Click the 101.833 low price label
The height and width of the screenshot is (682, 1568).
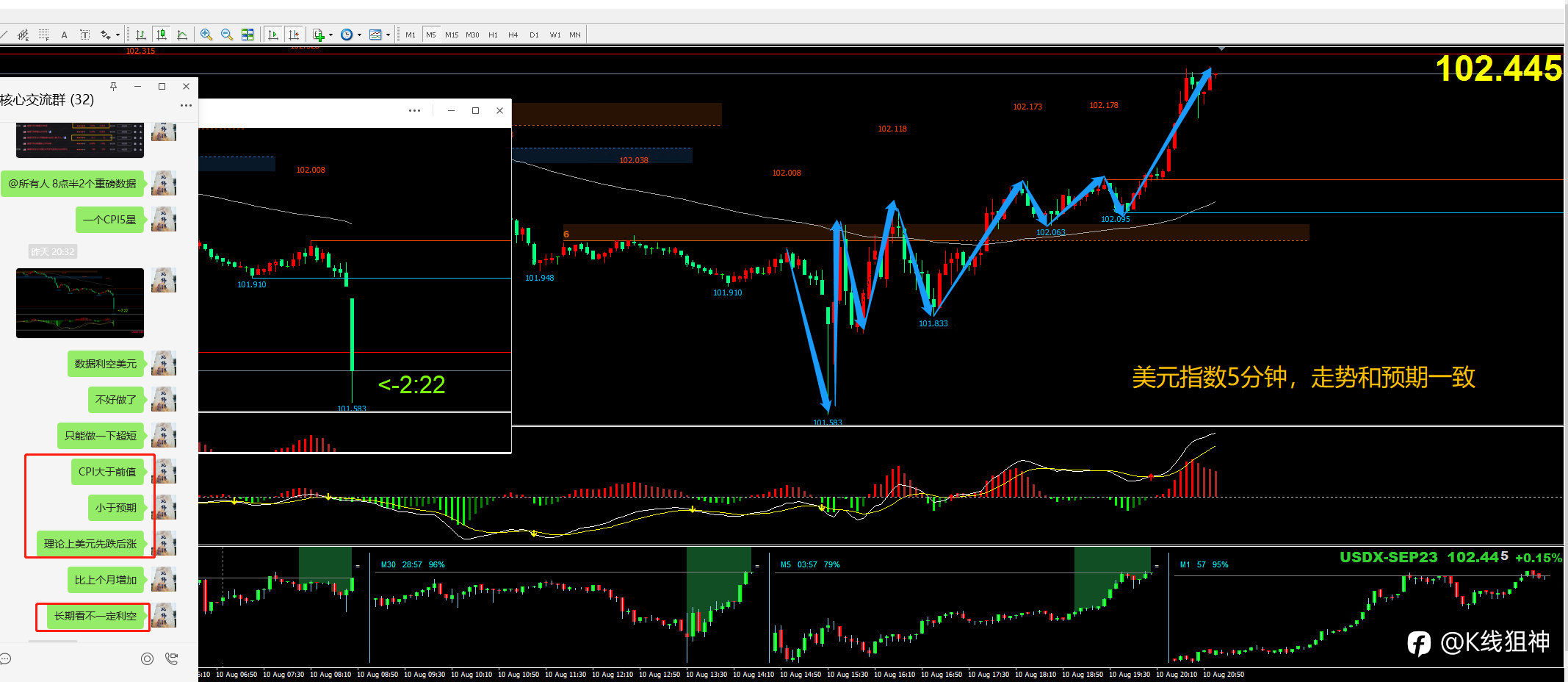(933, 323)
